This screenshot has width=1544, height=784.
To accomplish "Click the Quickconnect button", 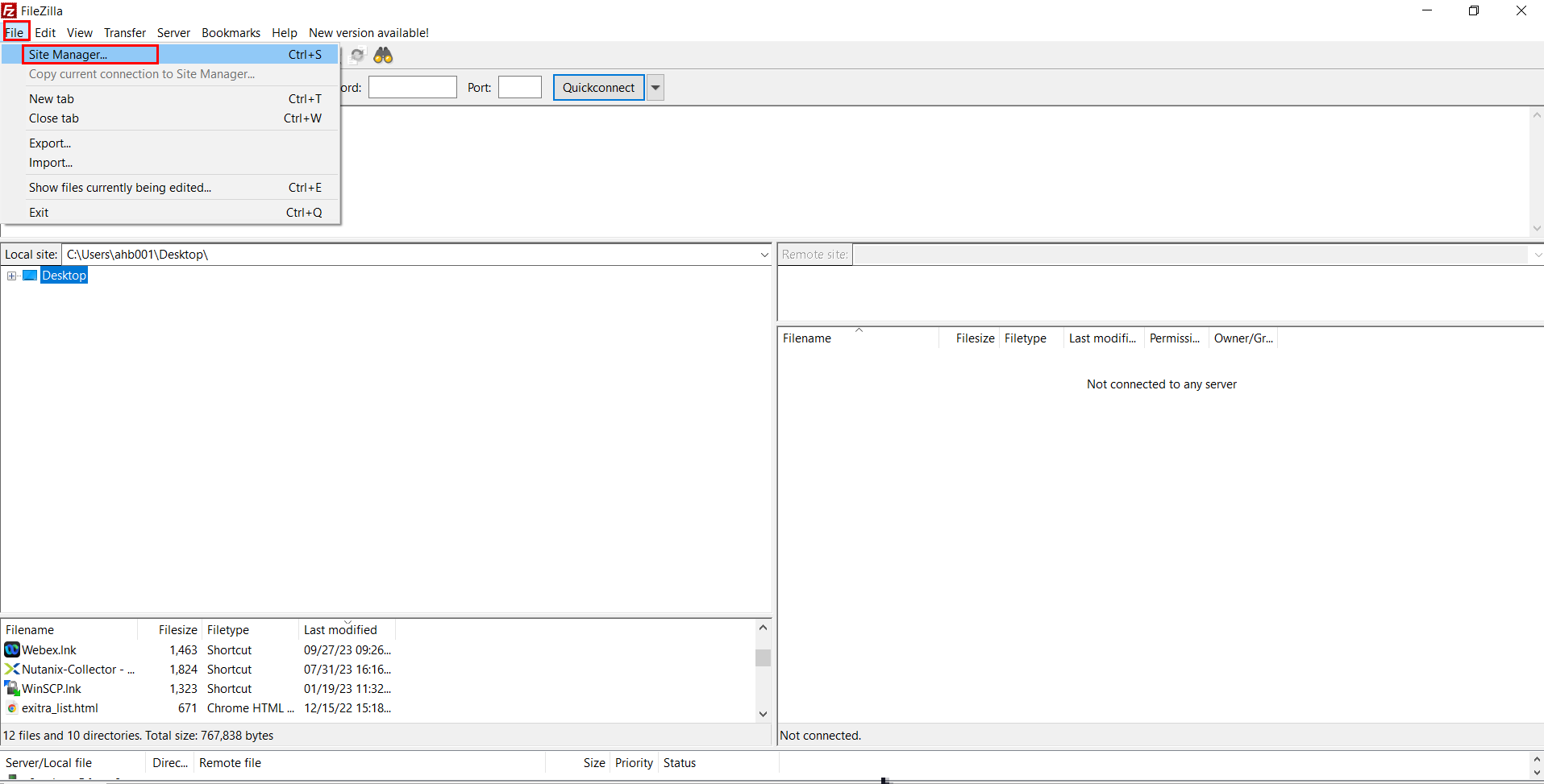I will pos(598,87).
